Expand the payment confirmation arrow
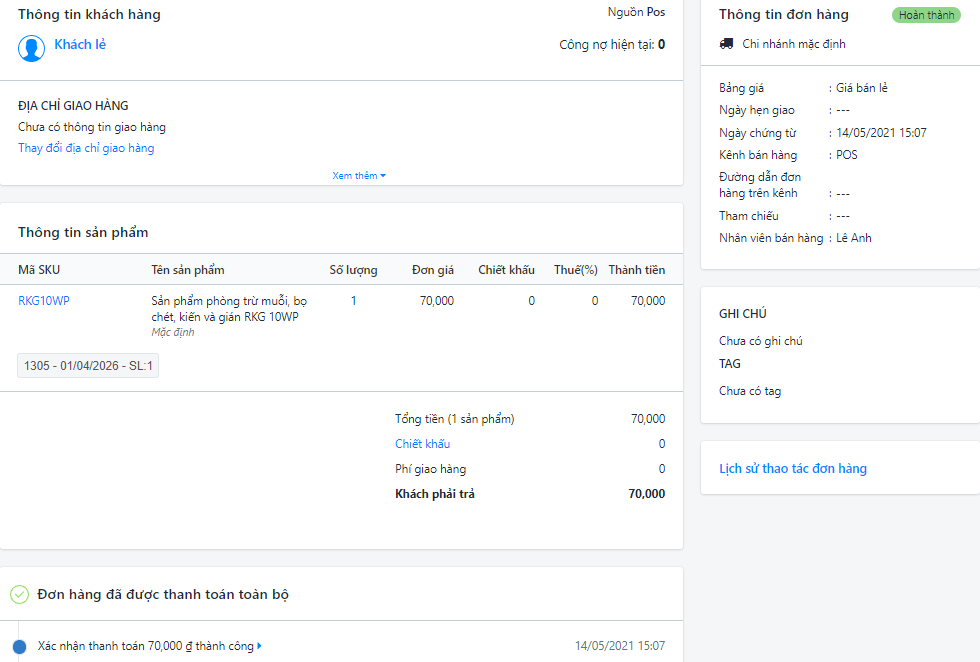The height and width of the screenshot is (662, 980). point(259,646)
